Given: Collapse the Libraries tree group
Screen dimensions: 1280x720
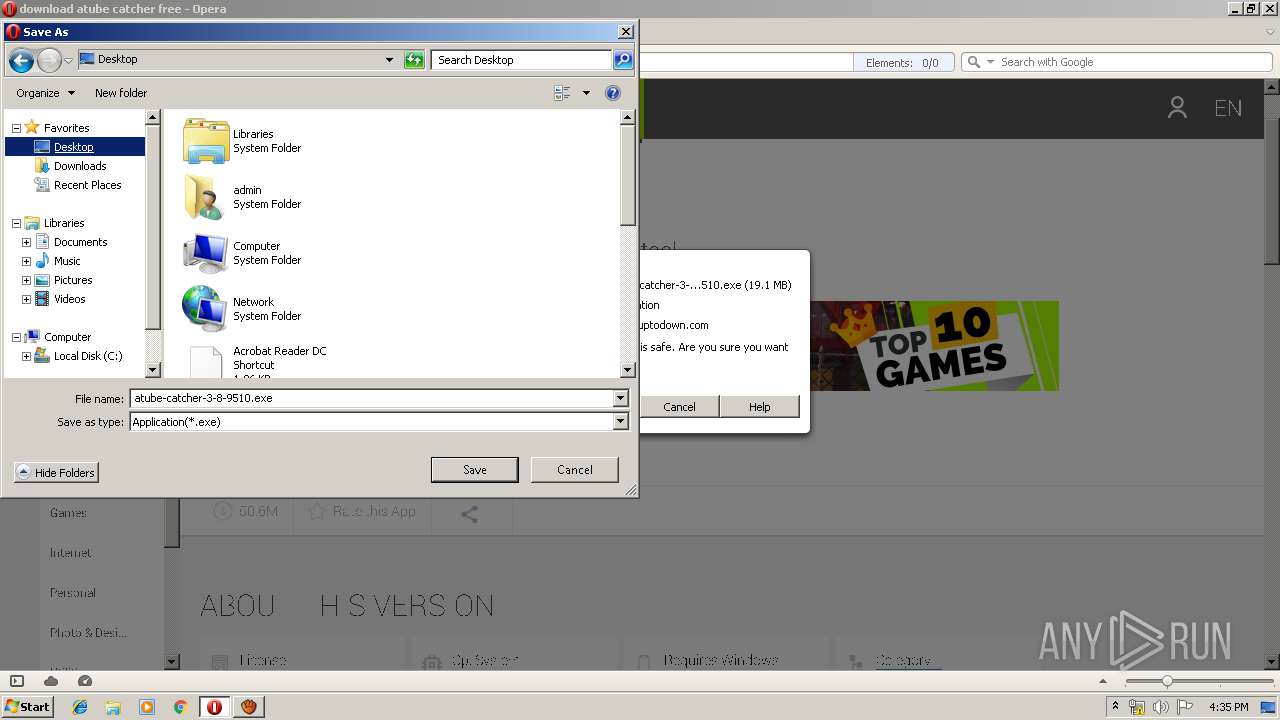Looking at the screenshot, I should 16,223.
